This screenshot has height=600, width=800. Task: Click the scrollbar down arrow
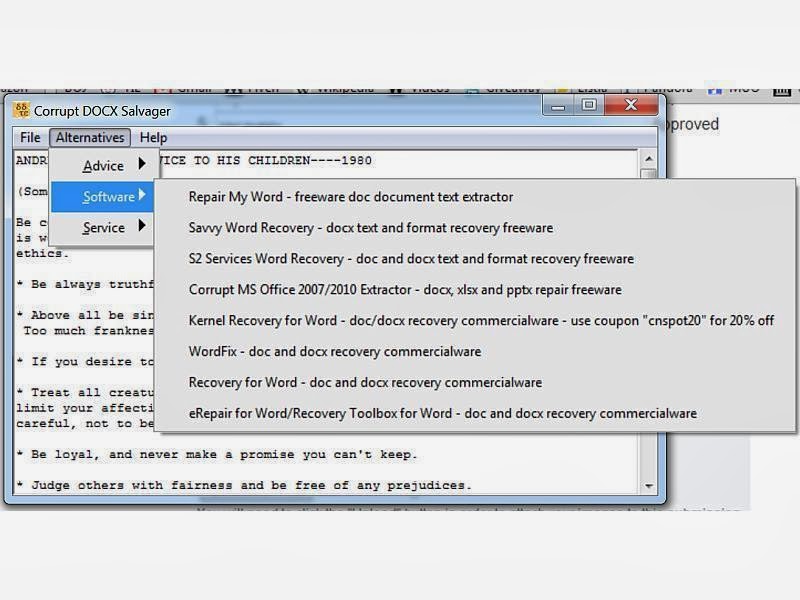tap(648, 486)
